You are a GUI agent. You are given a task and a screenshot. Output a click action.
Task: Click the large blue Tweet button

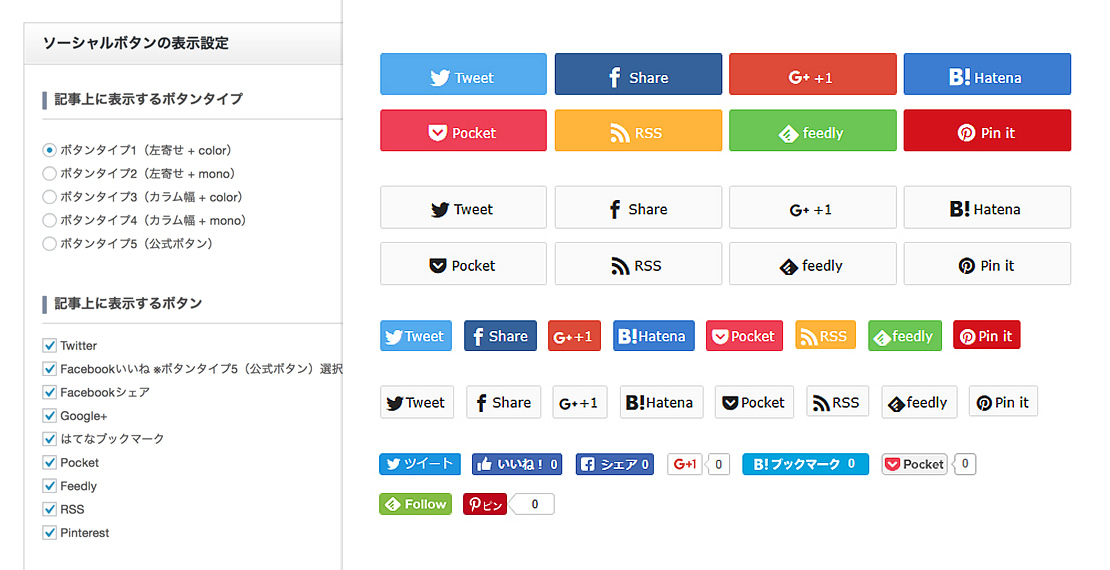pos(464,74)
